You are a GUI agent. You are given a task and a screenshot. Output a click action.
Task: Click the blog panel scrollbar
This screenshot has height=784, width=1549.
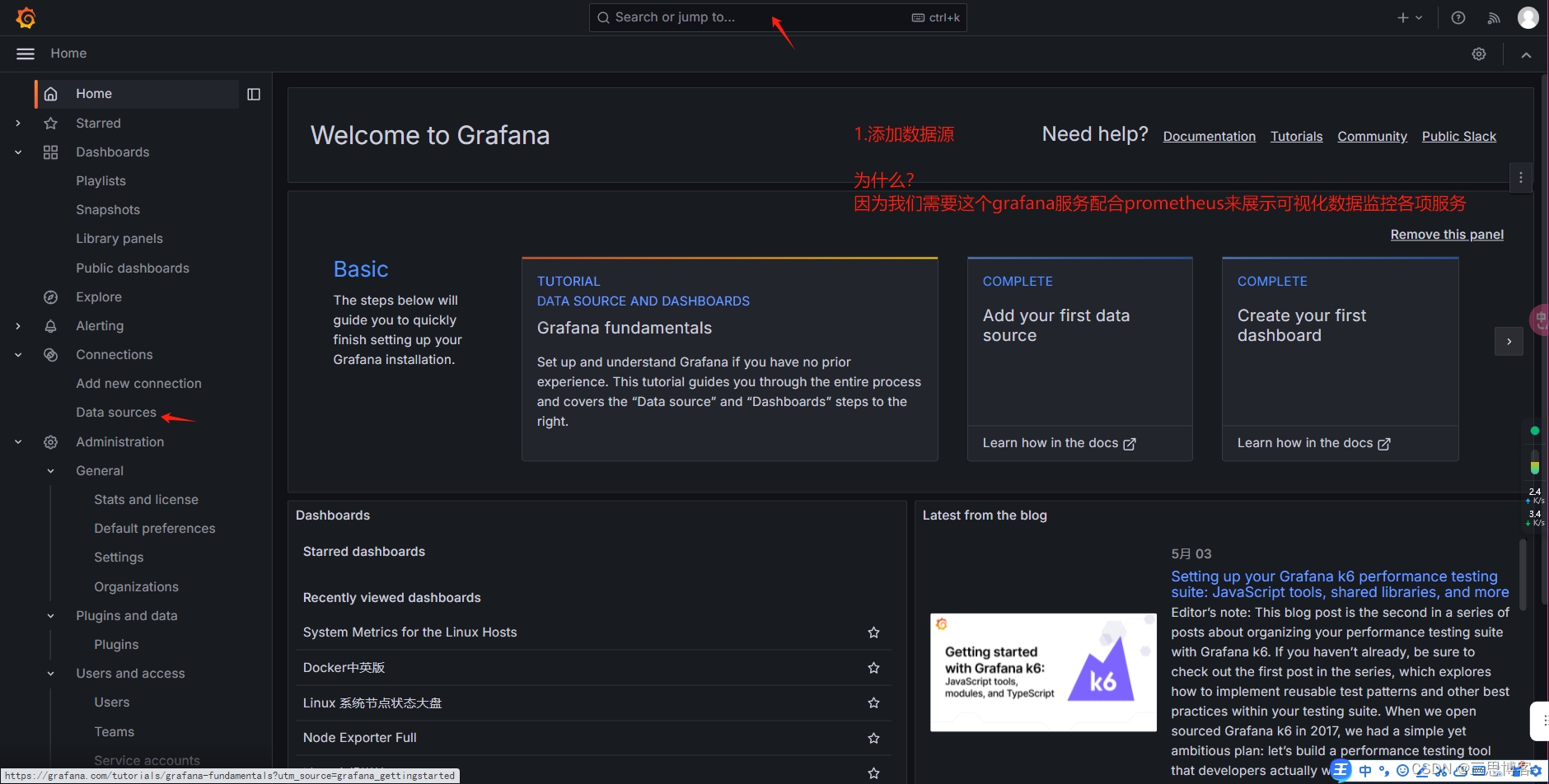[x=1523, y=574]
